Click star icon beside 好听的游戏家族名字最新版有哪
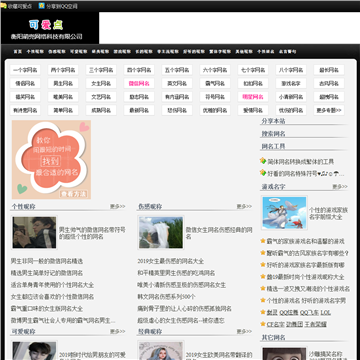Image resolution: width=360 pixels, height=360 pixels. point(263,265)
